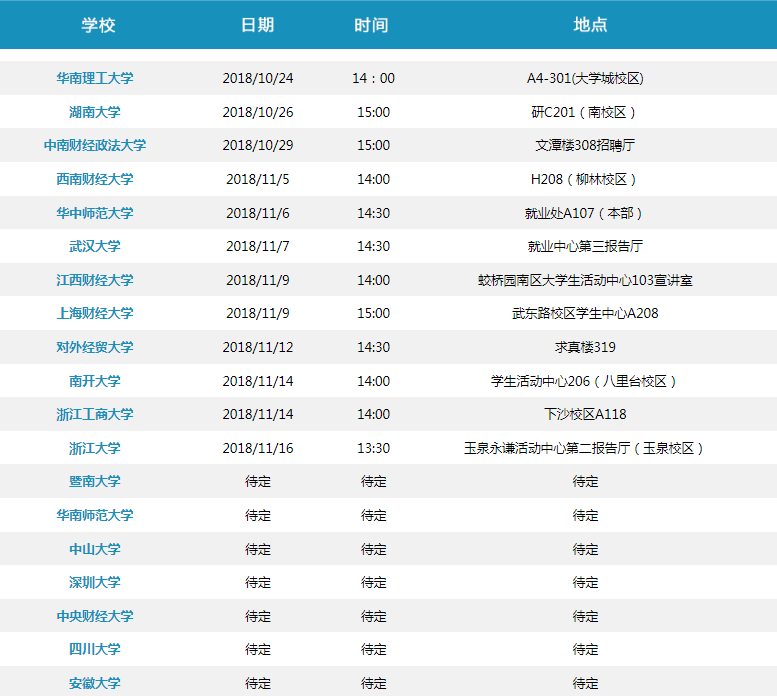Open the 四川大学 link
777x696 pixels.
95,649
